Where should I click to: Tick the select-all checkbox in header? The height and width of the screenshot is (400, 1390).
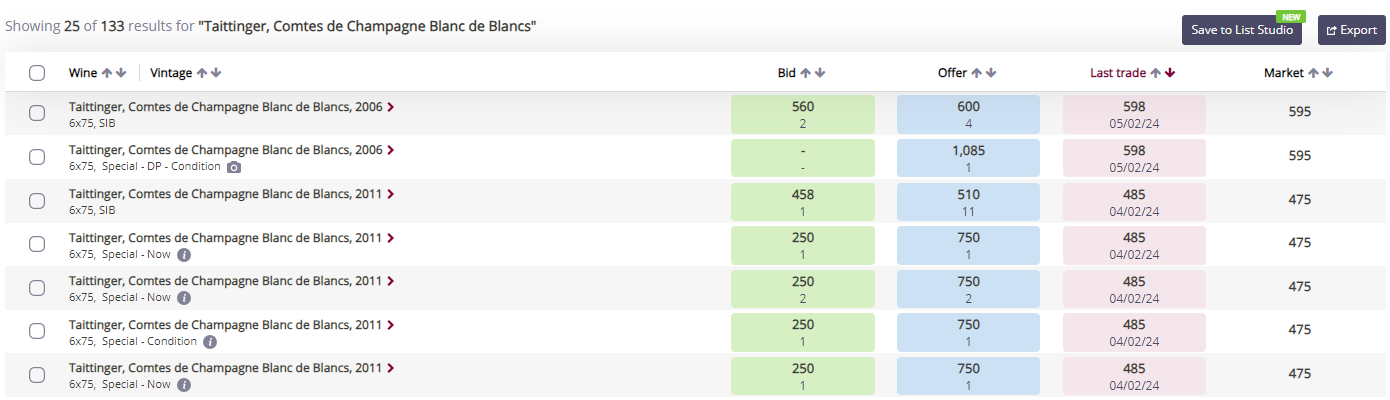pyautogui.click(x=37, y=73)
